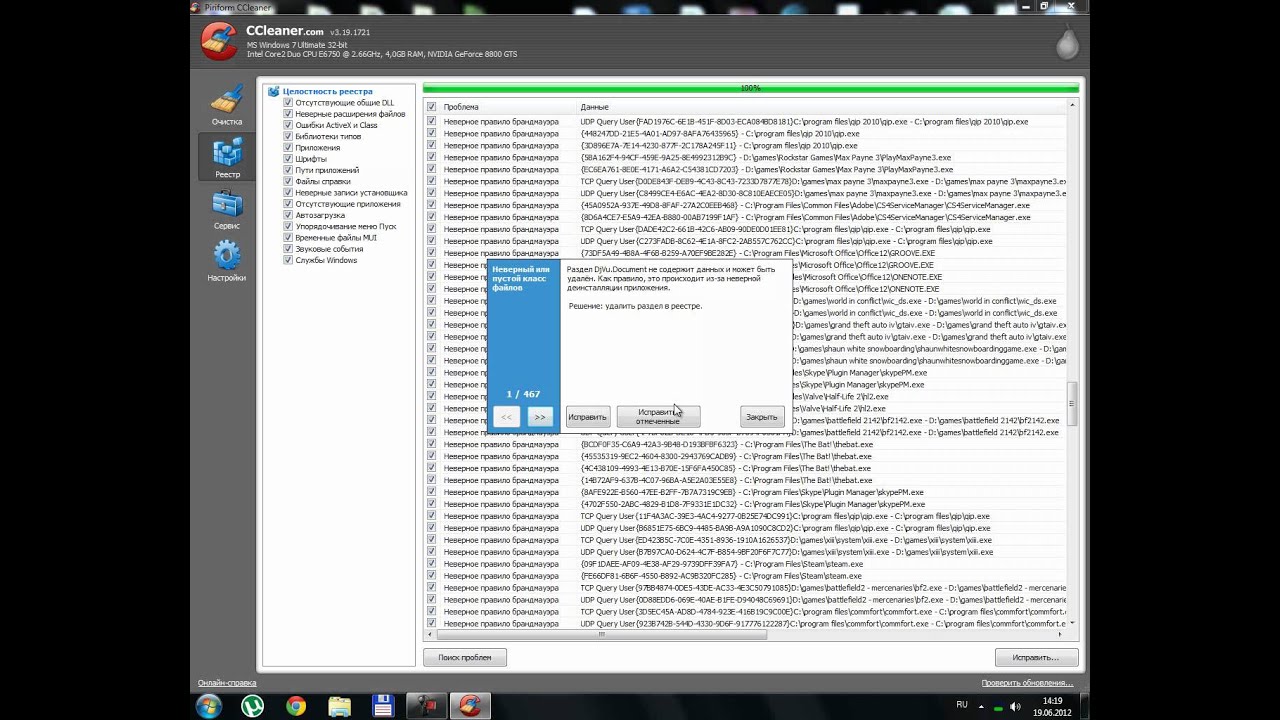
Task: Click the RU language indicator
Action: 962,705
